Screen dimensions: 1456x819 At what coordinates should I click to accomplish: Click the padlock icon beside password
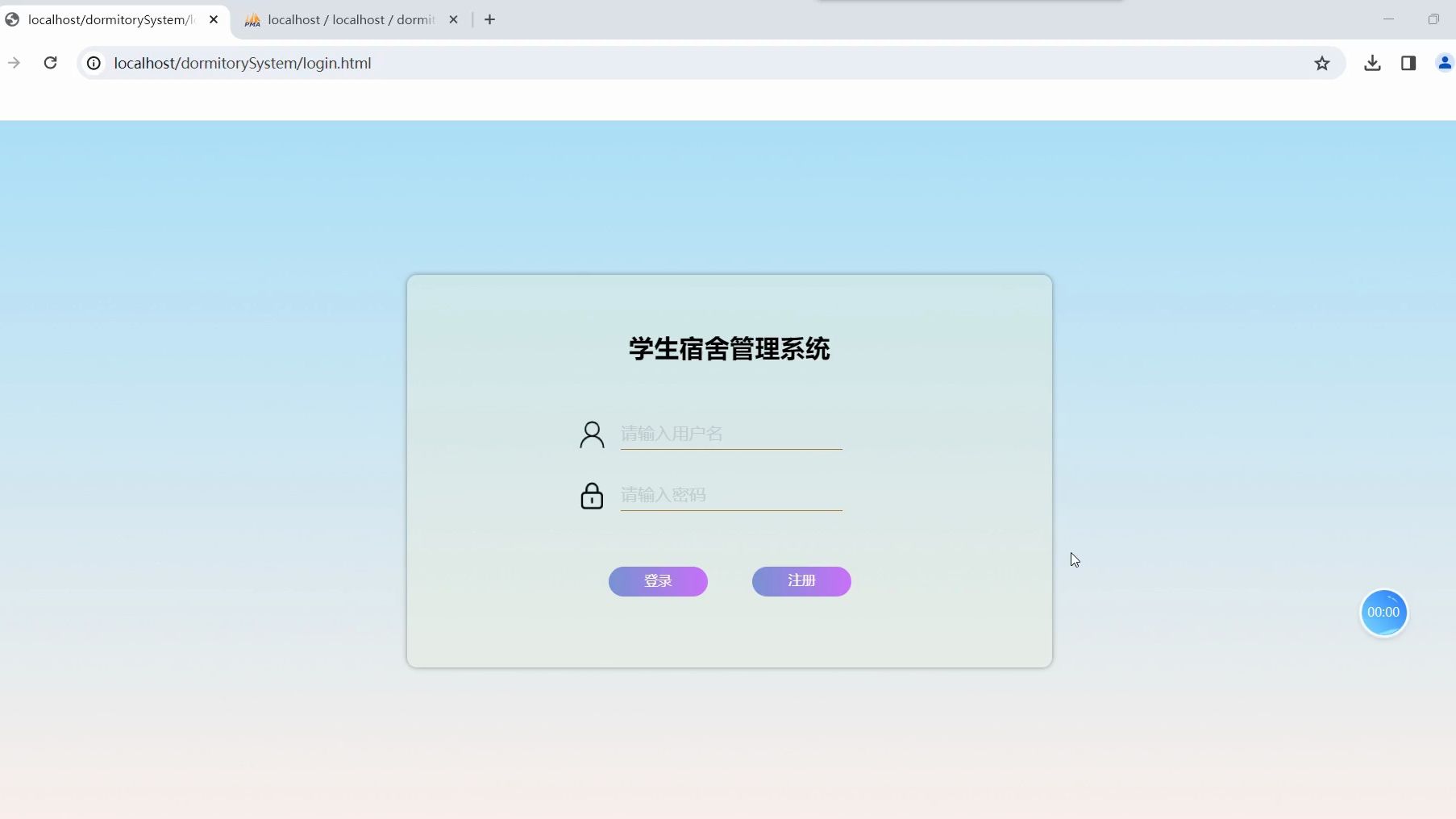point(592,496)
